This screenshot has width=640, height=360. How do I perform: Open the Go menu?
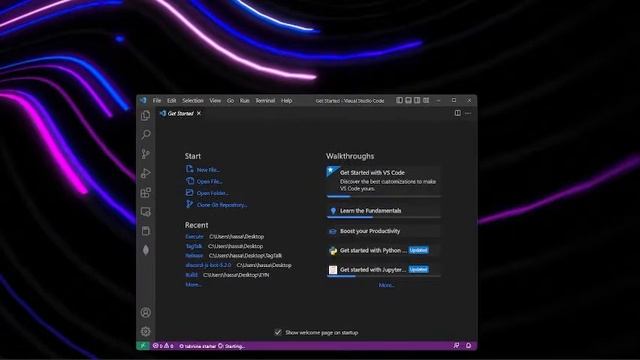click(x=230, y=100)
